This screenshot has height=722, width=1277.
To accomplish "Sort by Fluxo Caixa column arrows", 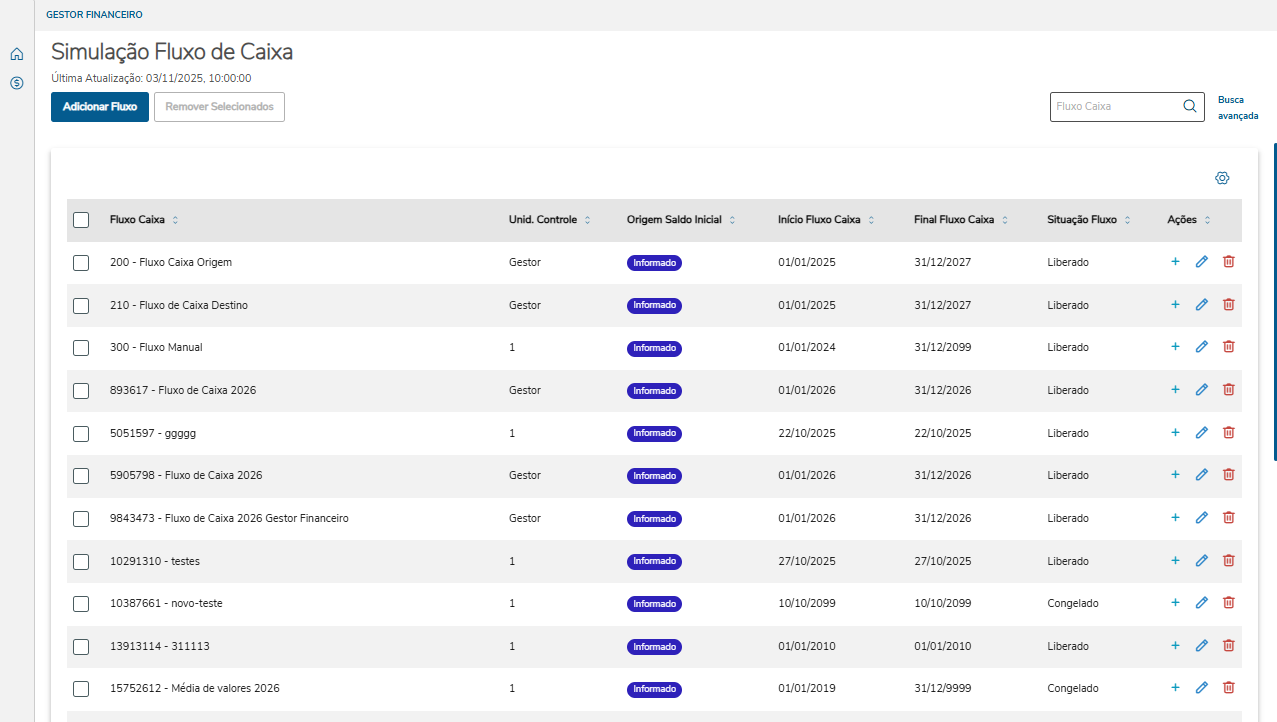I will pos(176,220).
